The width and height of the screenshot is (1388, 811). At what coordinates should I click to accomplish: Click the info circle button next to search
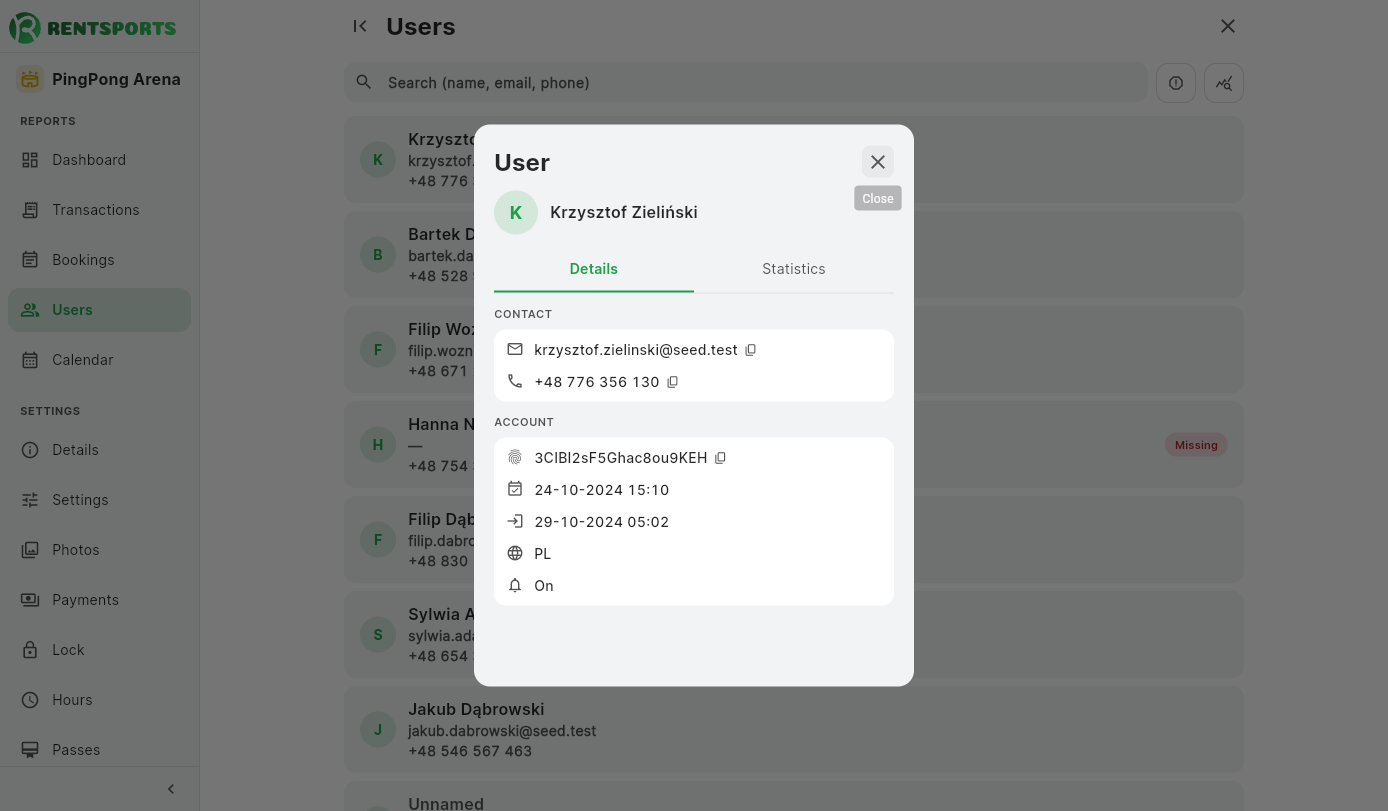1176,83
